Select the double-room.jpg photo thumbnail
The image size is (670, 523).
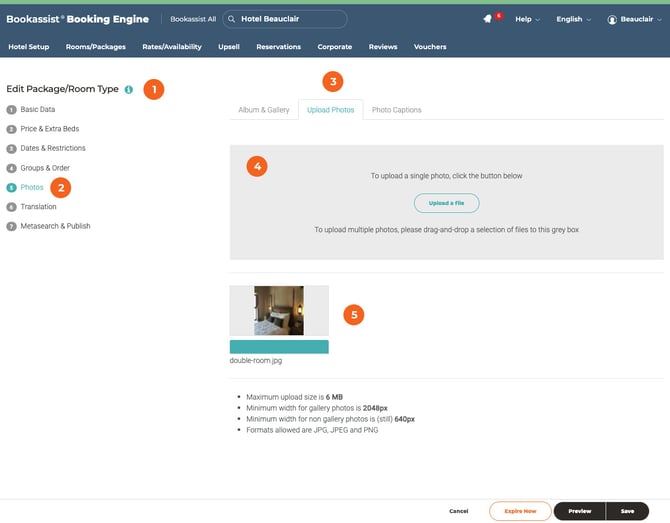click(x=279, y=310)
